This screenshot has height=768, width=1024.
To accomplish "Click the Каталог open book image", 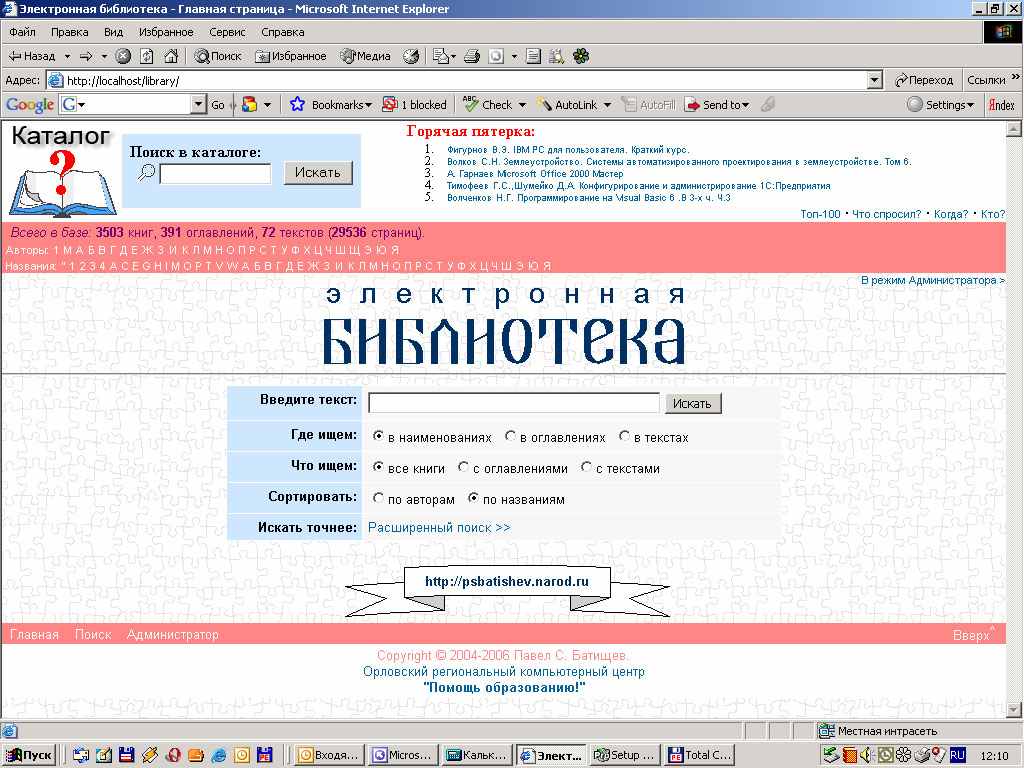I will (62, 184).
